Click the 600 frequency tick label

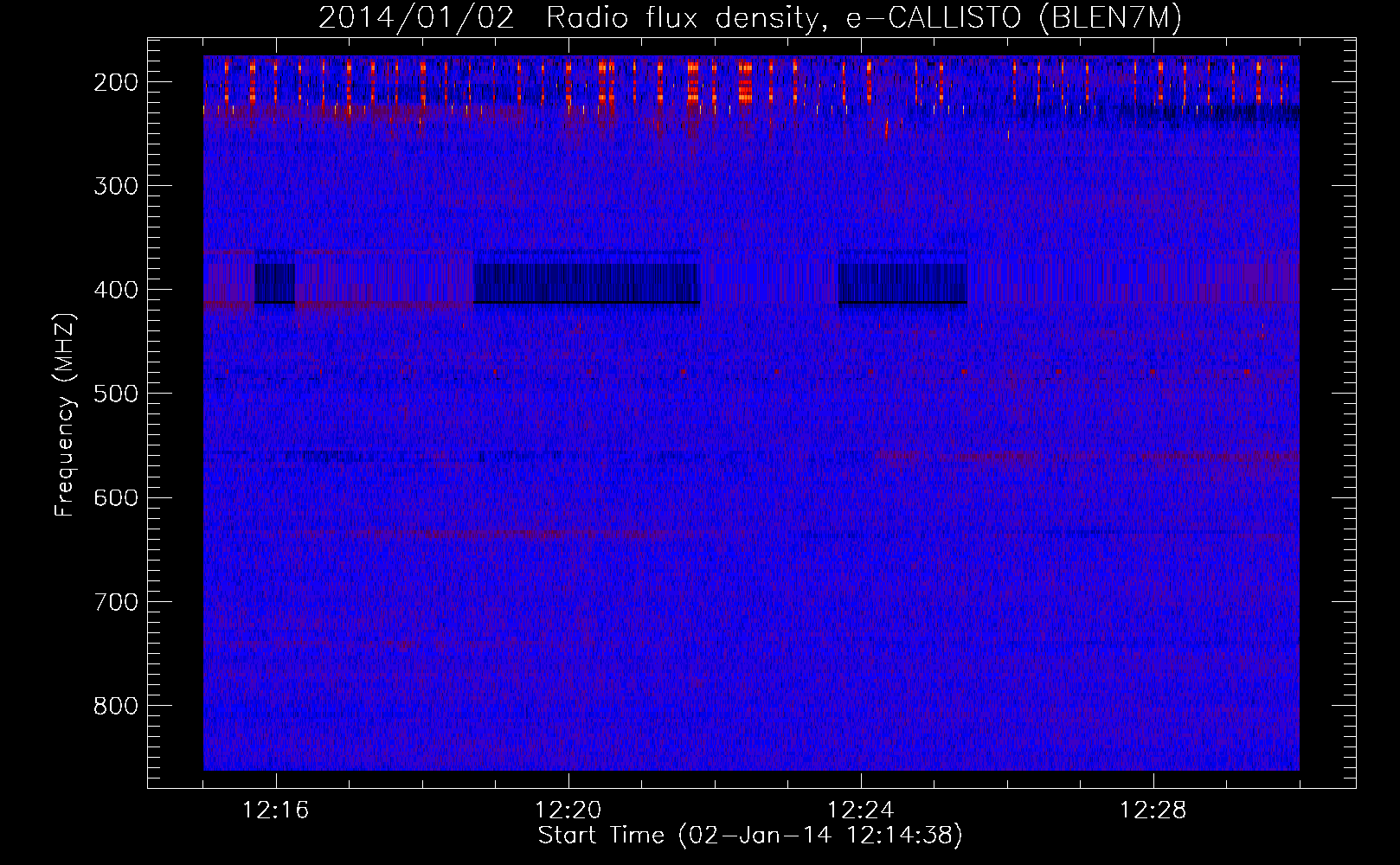(x=116, y=497)
